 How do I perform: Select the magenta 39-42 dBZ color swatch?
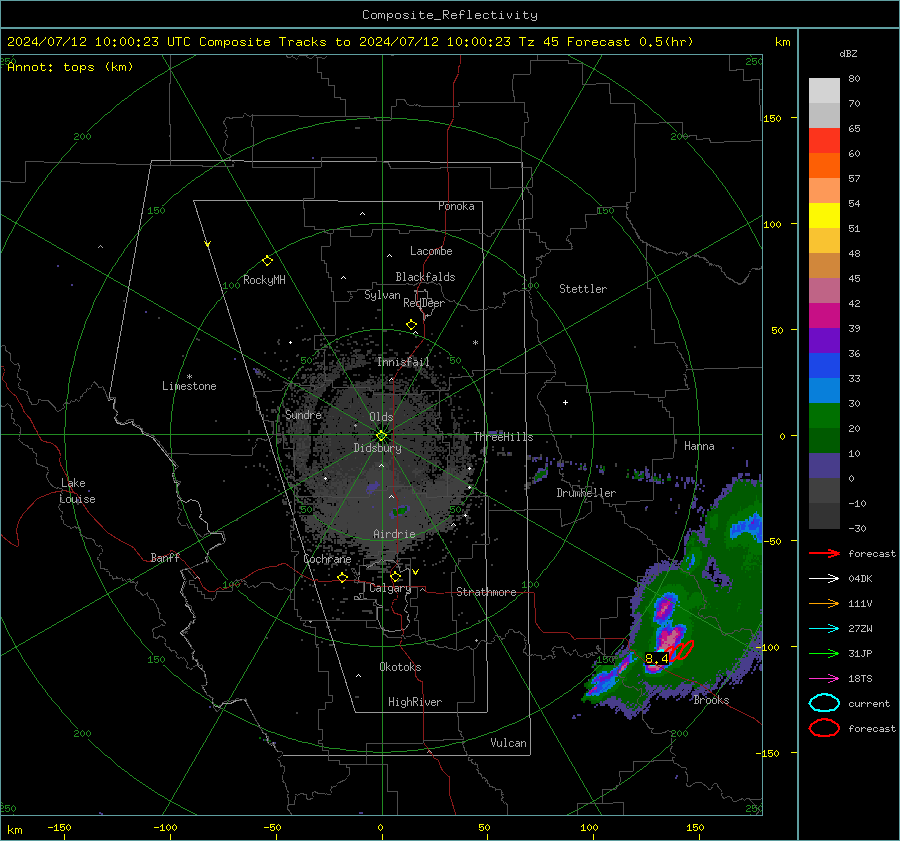tap(824, 316)
